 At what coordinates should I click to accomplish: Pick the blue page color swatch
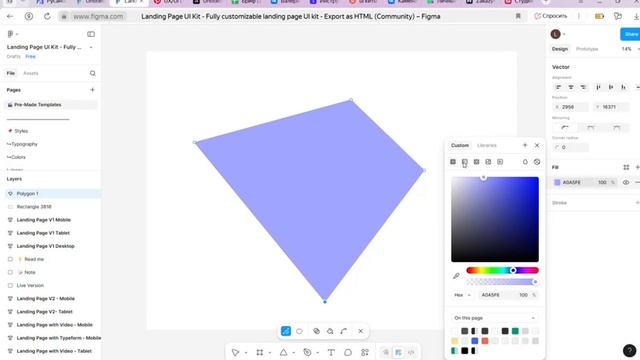[474, 341]
